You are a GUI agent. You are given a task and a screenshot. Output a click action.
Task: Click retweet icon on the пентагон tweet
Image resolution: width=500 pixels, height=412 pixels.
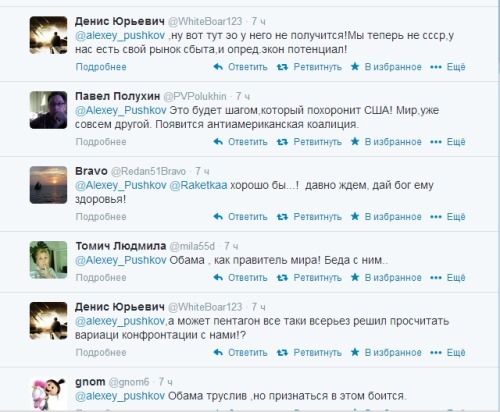pos(282,353)
